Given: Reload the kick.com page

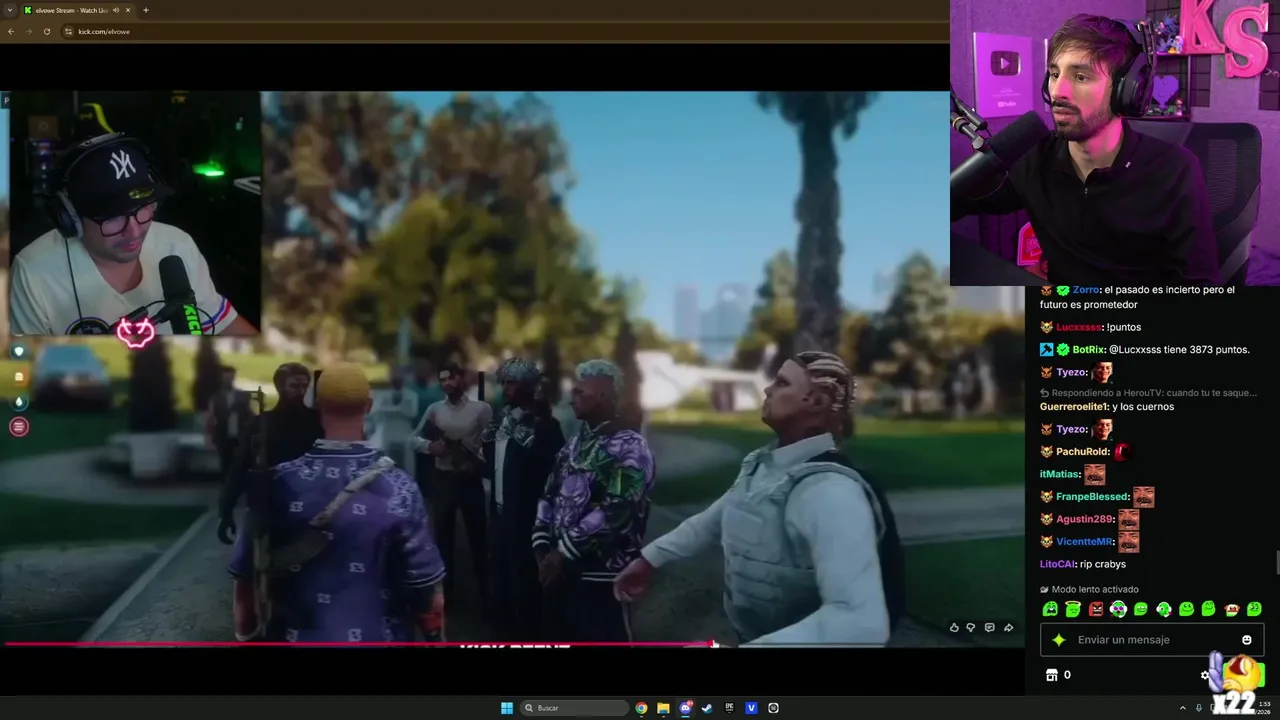Looking at the screenshot, I should coord(47,31).
